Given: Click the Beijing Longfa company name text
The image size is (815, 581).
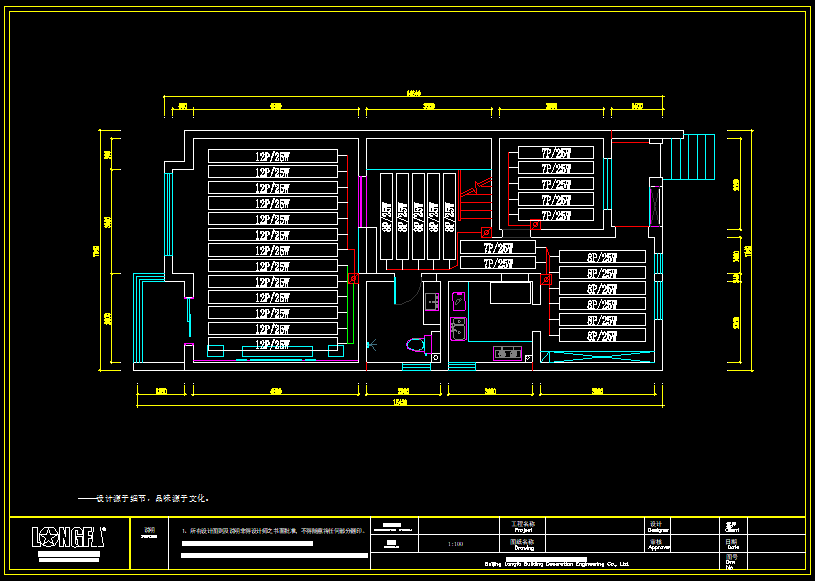Looking at the screenshot, I should coord(556,564).
